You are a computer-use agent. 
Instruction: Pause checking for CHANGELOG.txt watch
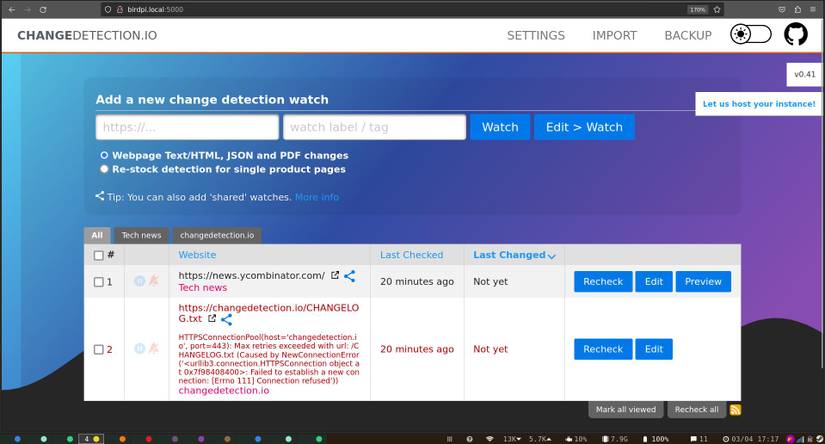139,348
